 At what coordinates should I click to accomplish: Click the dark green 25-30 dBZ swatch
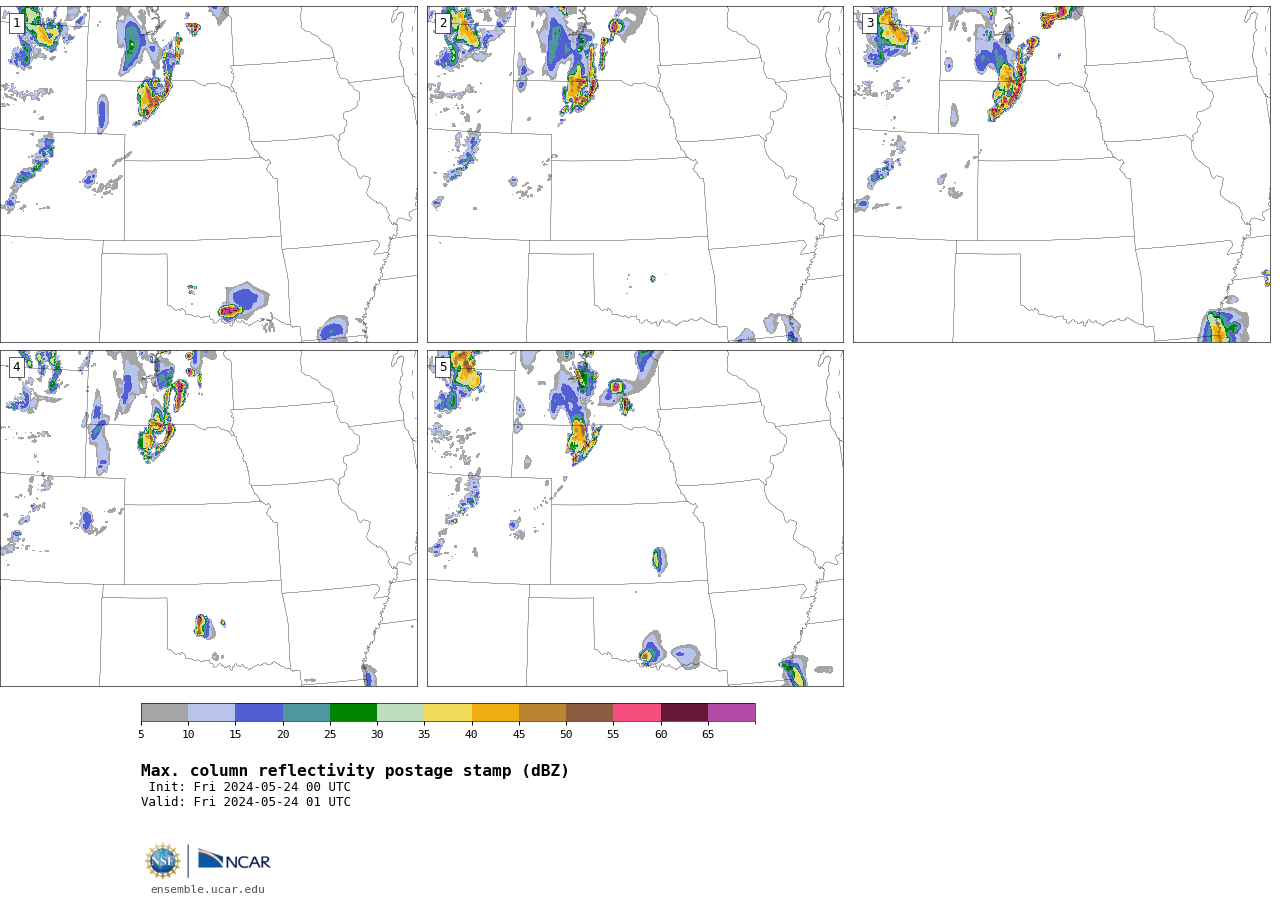pos(353,713)
